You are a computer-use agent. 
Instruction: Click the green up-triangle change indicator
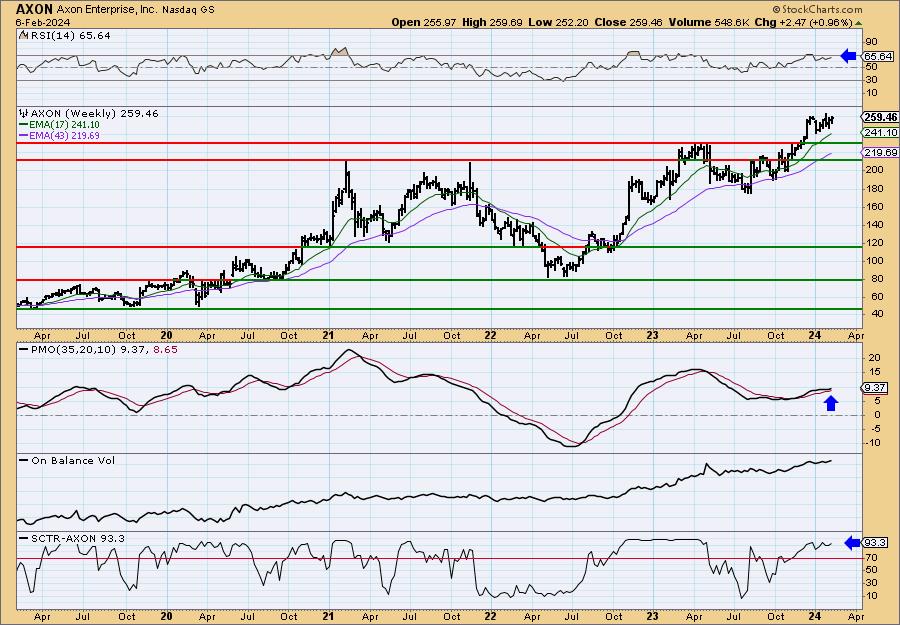pos(858,23)
